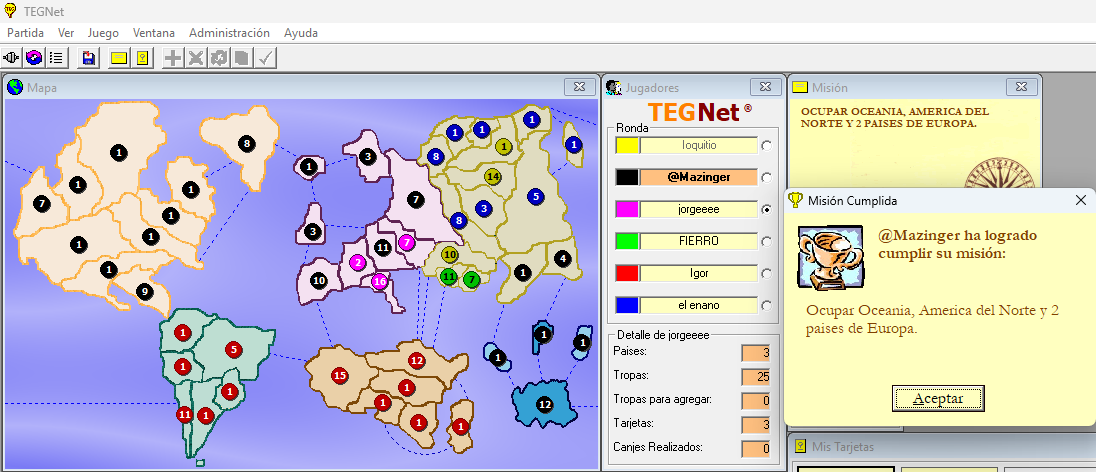Select the green 11 token
The height and width of the screenshot is (472, 1096).
pyautogui.click(x=449, y=277)
